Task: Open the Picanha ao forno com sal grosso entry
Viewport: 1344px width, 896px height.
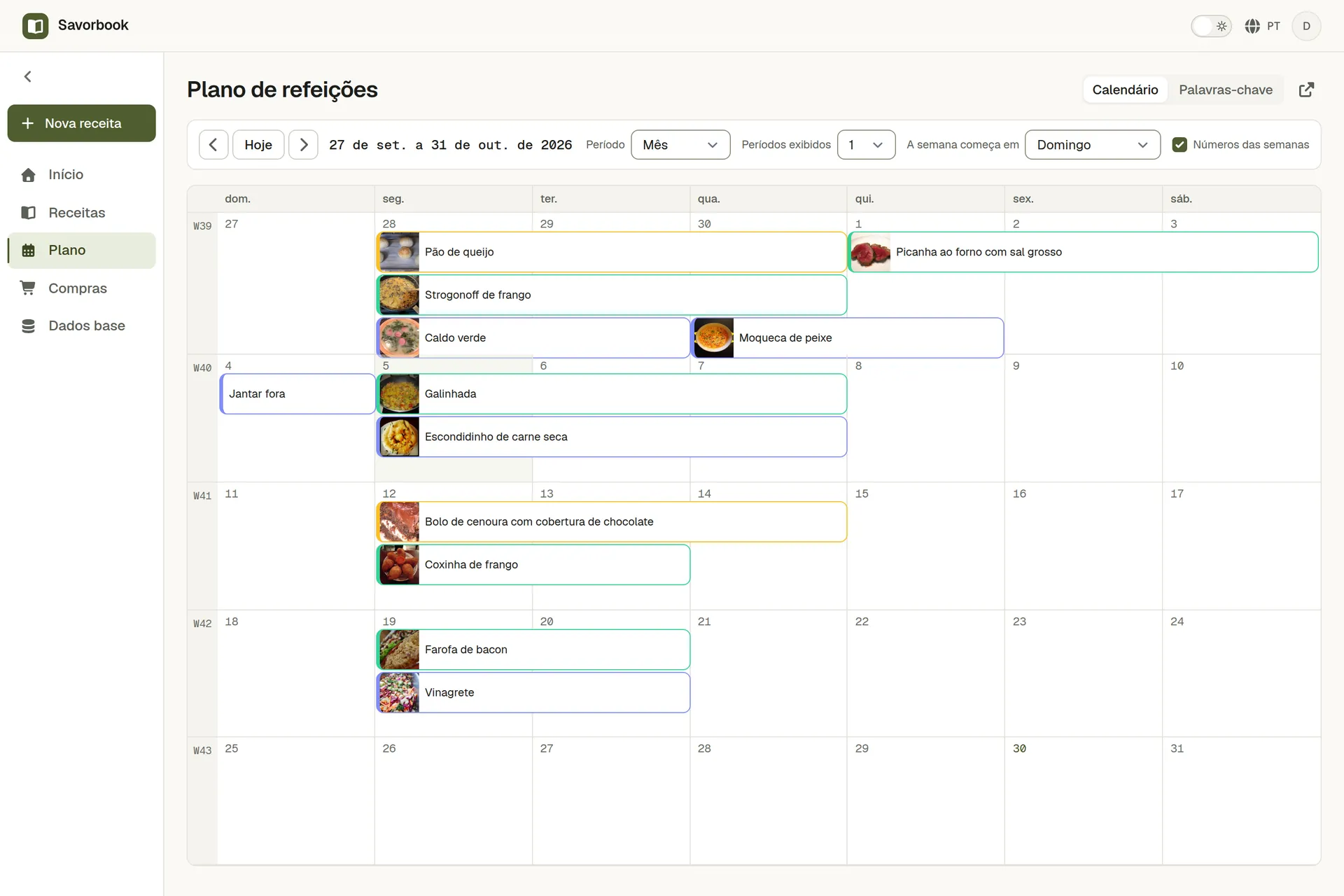Action: (1083, 252)
